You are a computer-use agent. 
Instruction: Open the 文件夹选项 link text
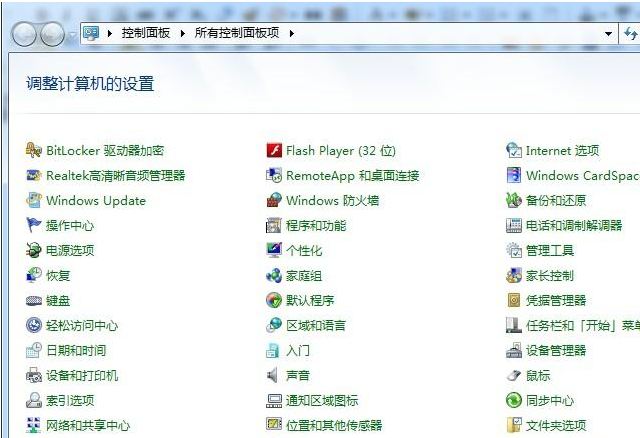556,425
